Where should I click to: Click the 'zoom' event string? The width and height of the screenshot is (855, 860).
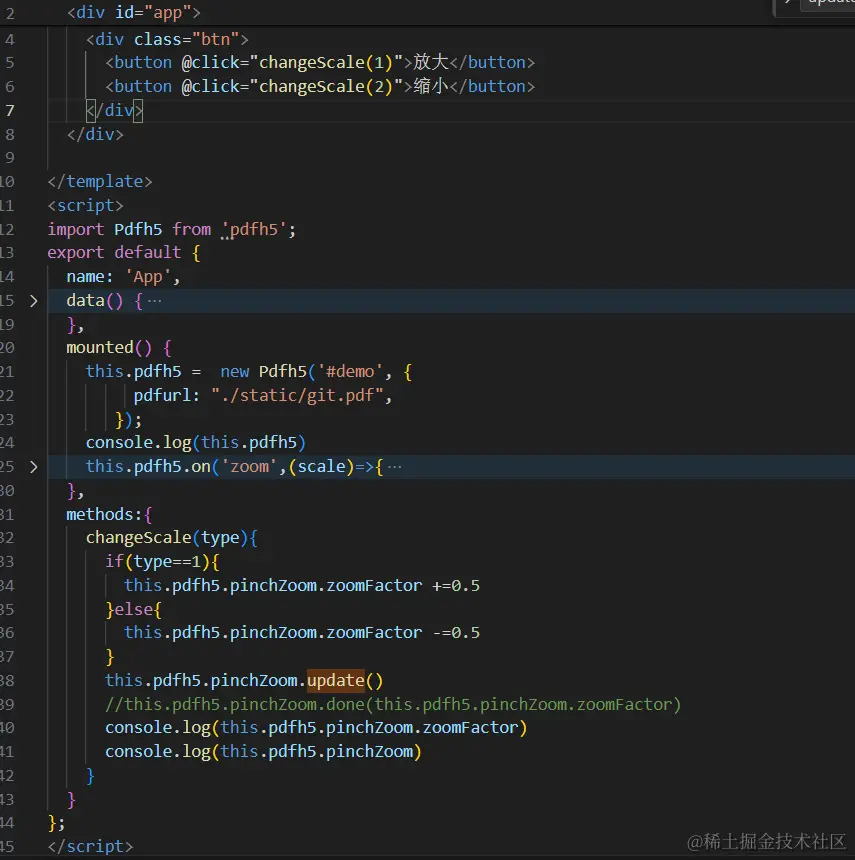(250, 467)
